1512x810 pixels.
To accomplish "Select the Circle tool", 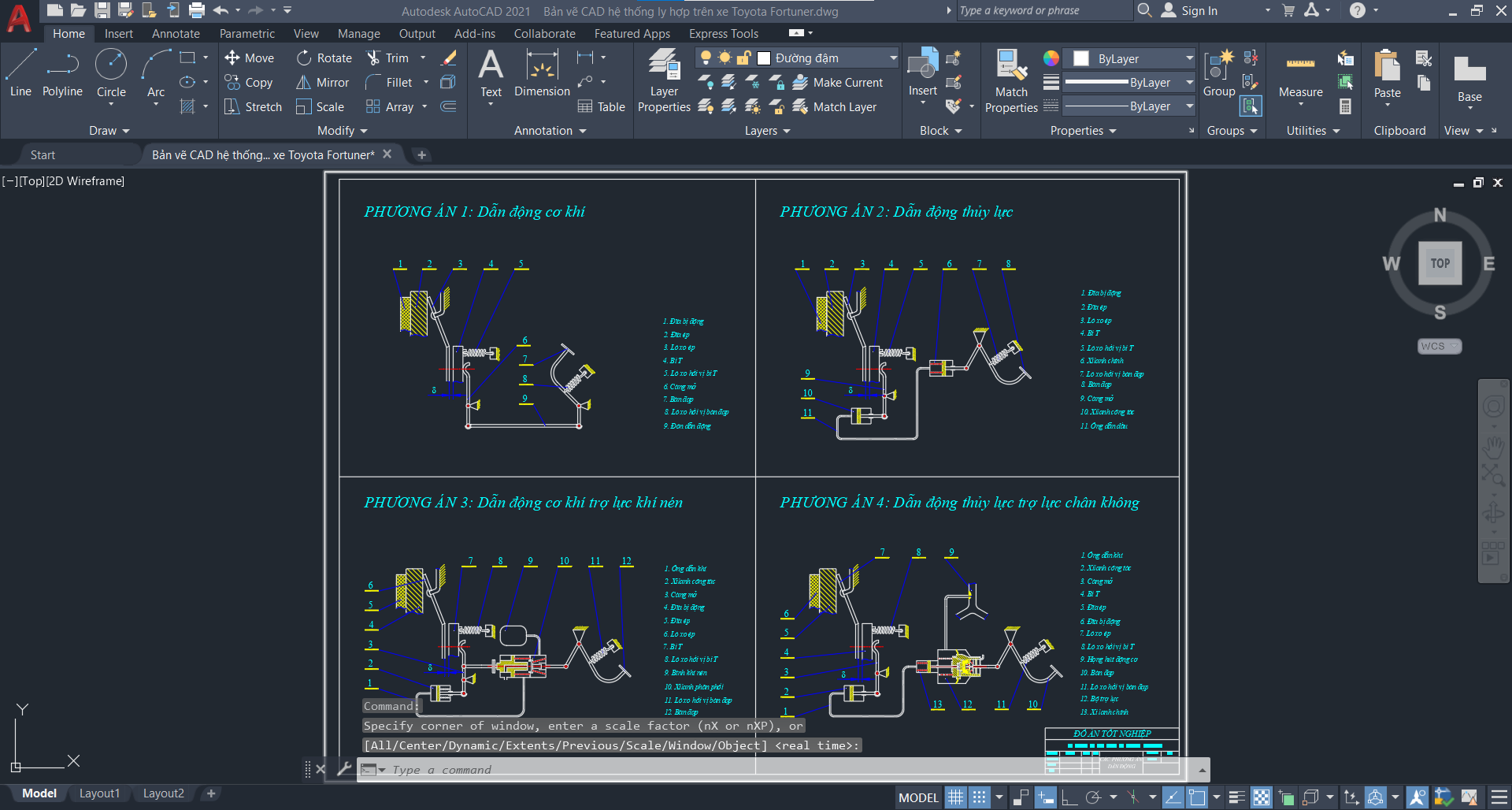I will [x=111, y=72].
